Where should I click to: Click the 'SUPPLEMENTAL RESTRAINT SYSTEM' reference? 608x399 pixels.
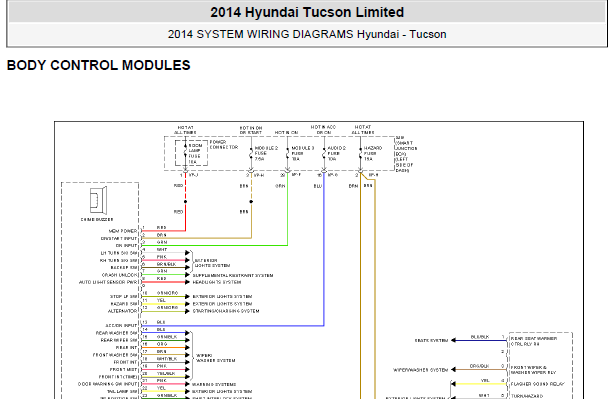233,275
